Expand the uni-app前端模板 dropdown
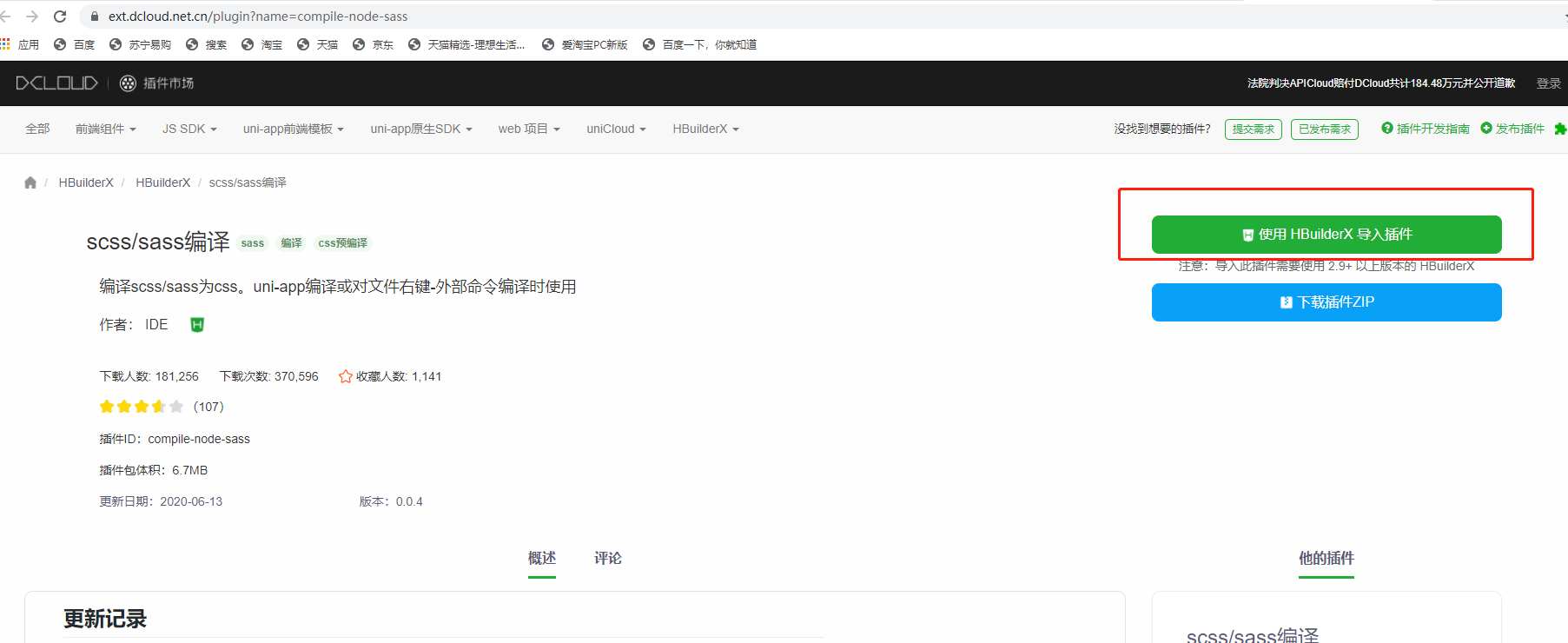 (x=294, y=129)
